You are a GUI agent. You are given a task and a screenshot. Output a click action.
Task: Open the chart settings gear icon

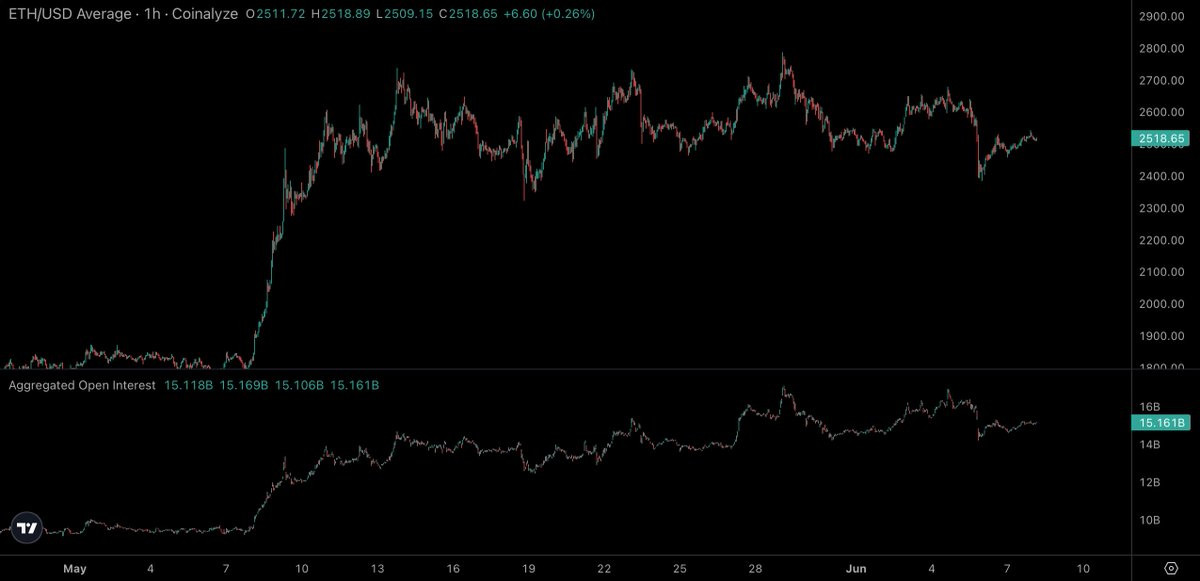(x=1170, y=568)
